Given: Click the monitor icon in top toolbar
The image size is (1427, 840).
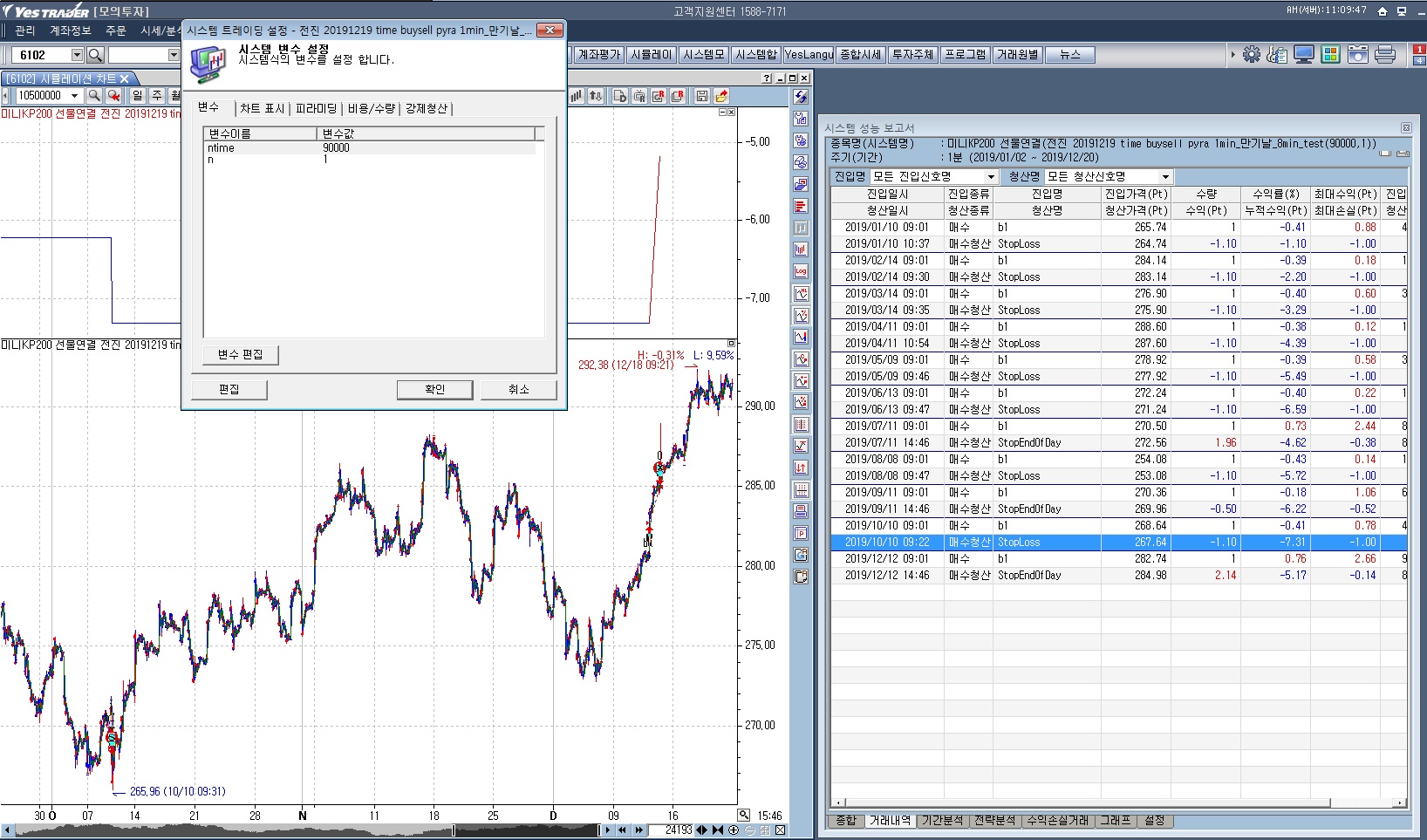Looking at the screenshot, I should [x=1304, y=55].
